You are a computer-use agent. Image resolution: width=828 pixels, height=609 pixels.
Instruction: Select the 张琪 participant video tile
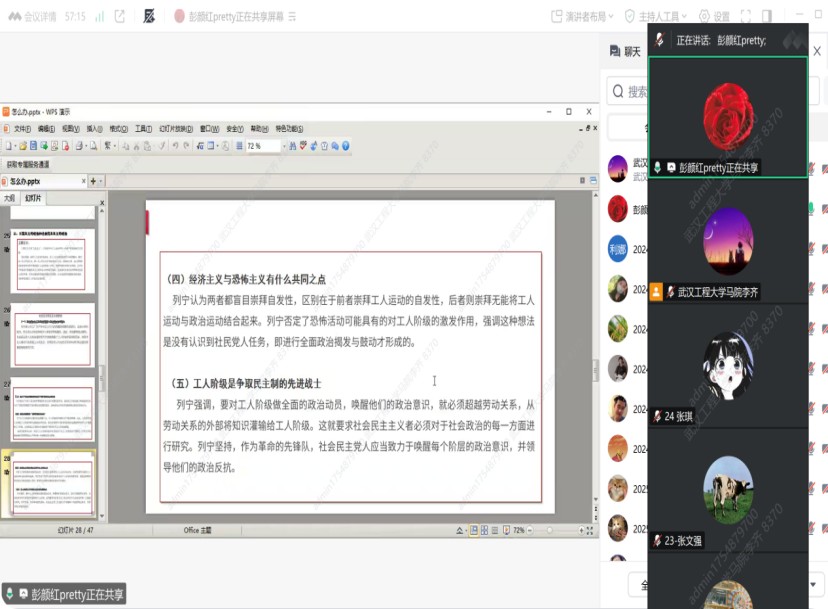pyautogui.click(x=727, y=366)
